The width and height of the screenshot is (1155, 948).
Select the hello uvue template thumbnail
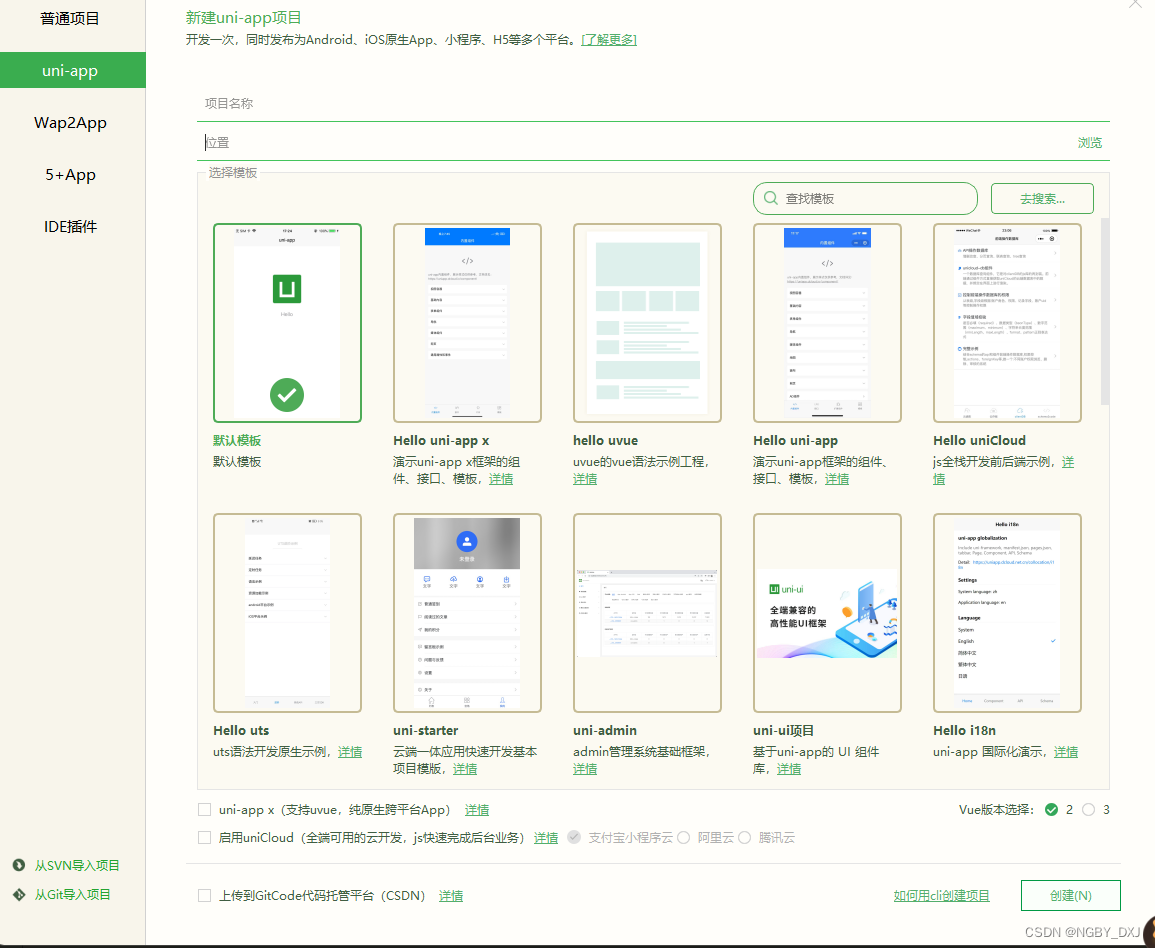647,323
